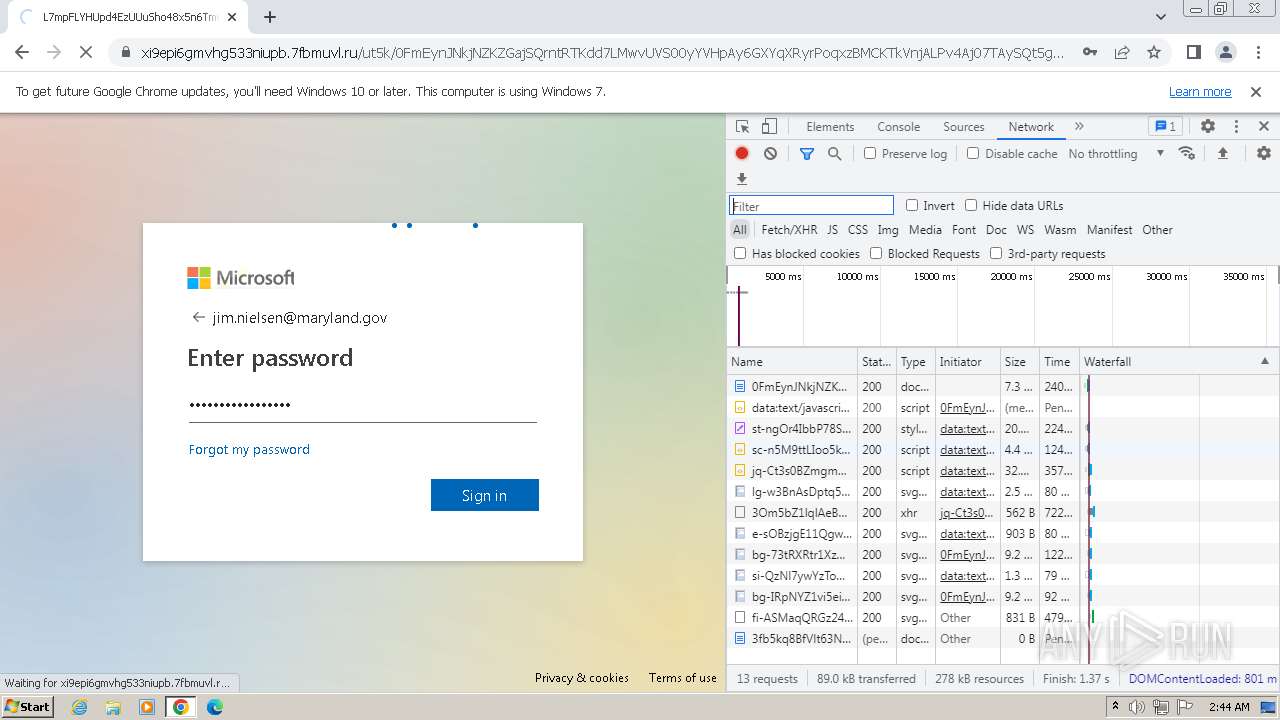Sort requests by Name column
The image size is (1280, 720).
(793, 362)
